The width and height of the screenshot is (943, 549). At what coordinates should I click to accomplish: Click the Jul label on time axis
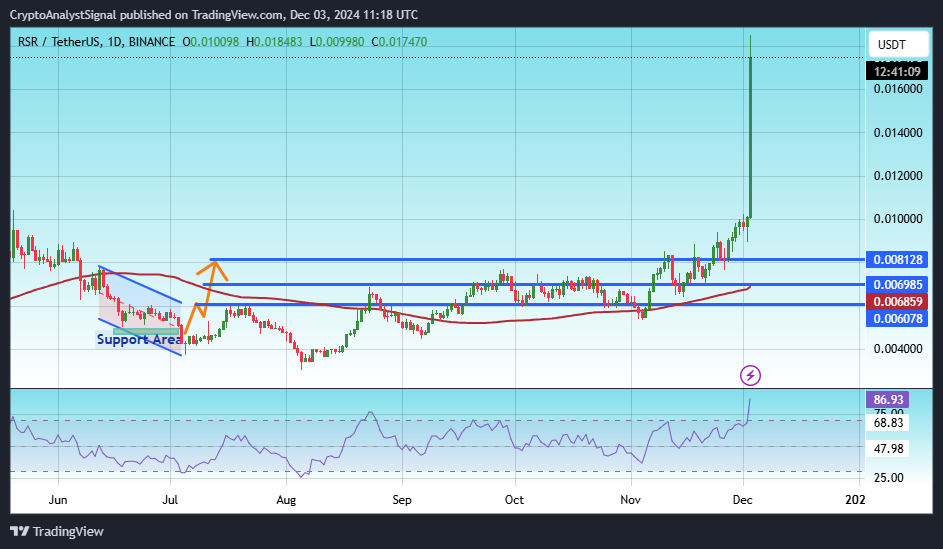[170, 500]
